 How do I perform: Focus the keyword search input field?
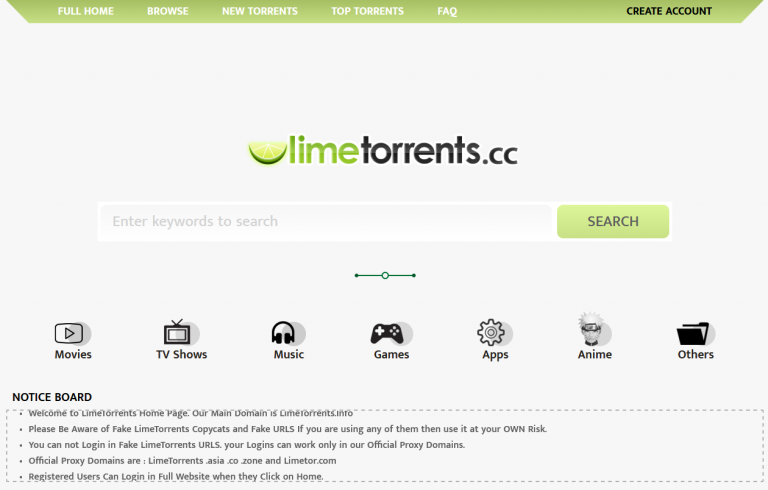[x=326, y=221]
